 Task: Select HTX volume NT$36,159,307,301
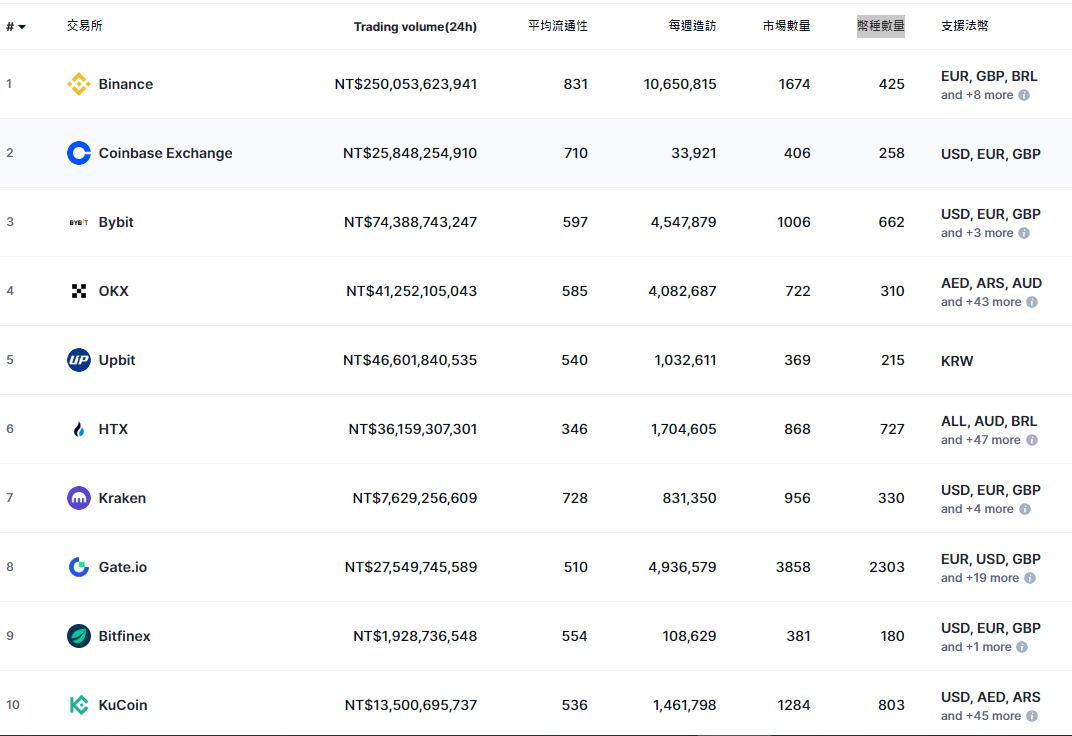pos(413,429)
